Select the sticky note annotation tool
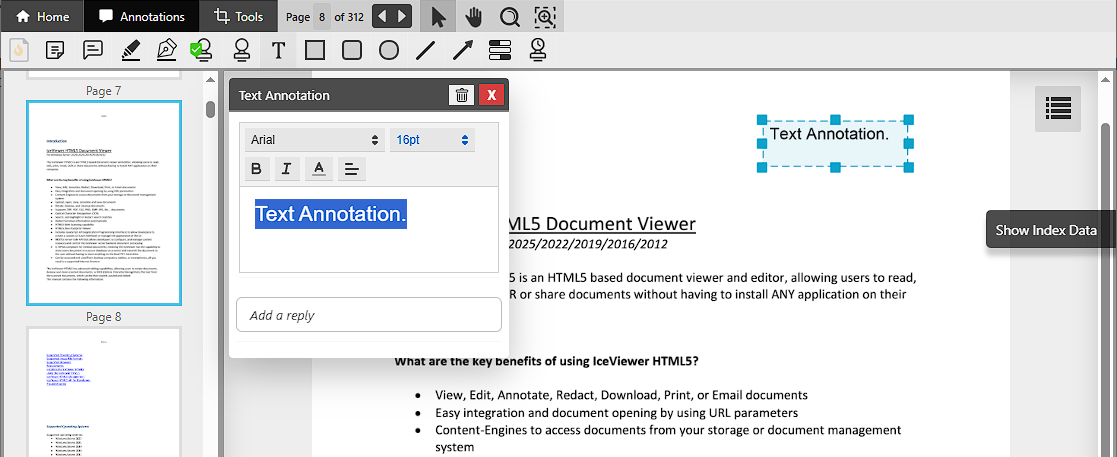The image size is (1117, 457). pyautogui.click(x=55, y=49)
